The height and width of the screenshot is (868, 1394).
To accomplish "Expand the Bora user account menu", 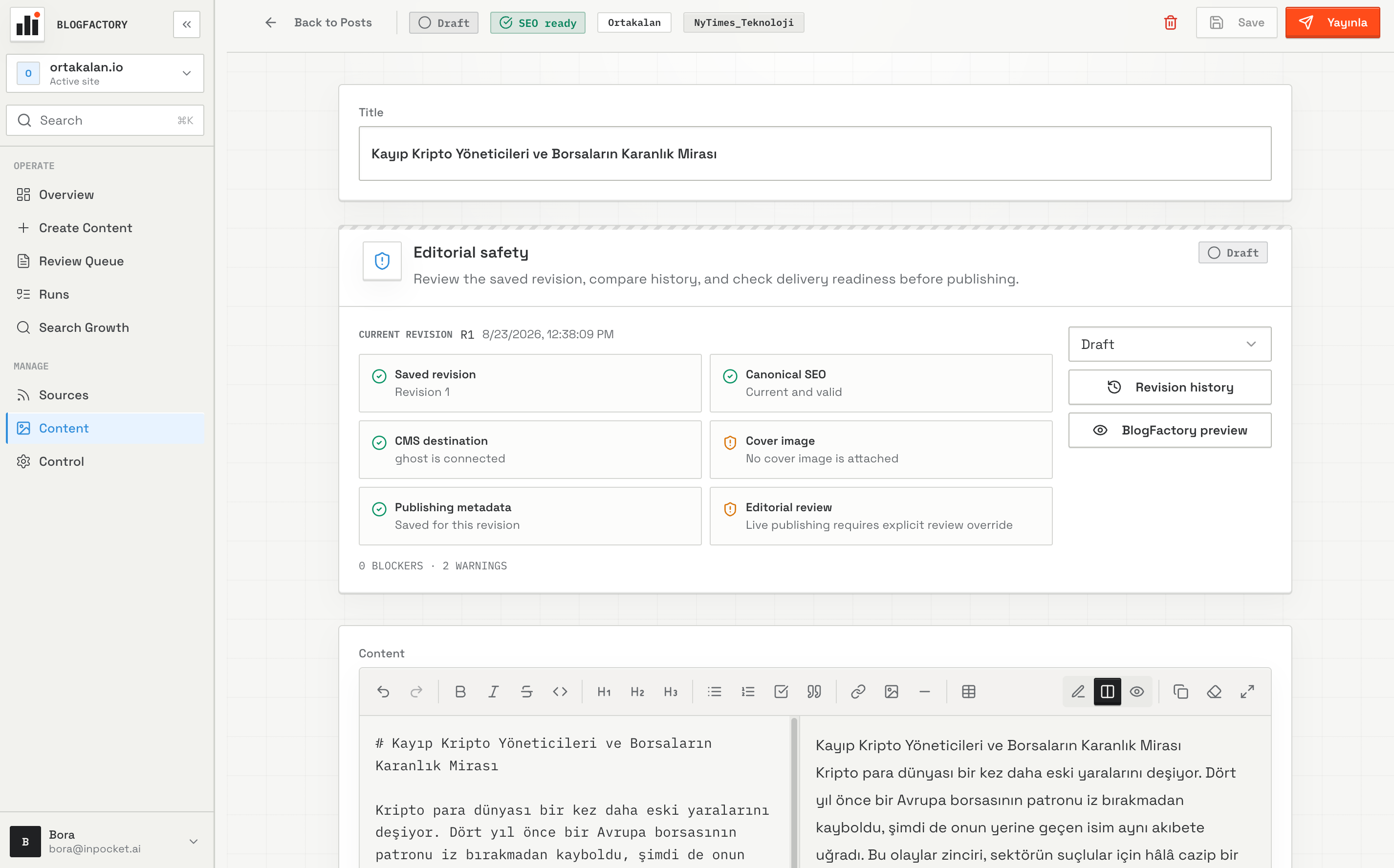I will pyautogui.click(x=106, y=841).
